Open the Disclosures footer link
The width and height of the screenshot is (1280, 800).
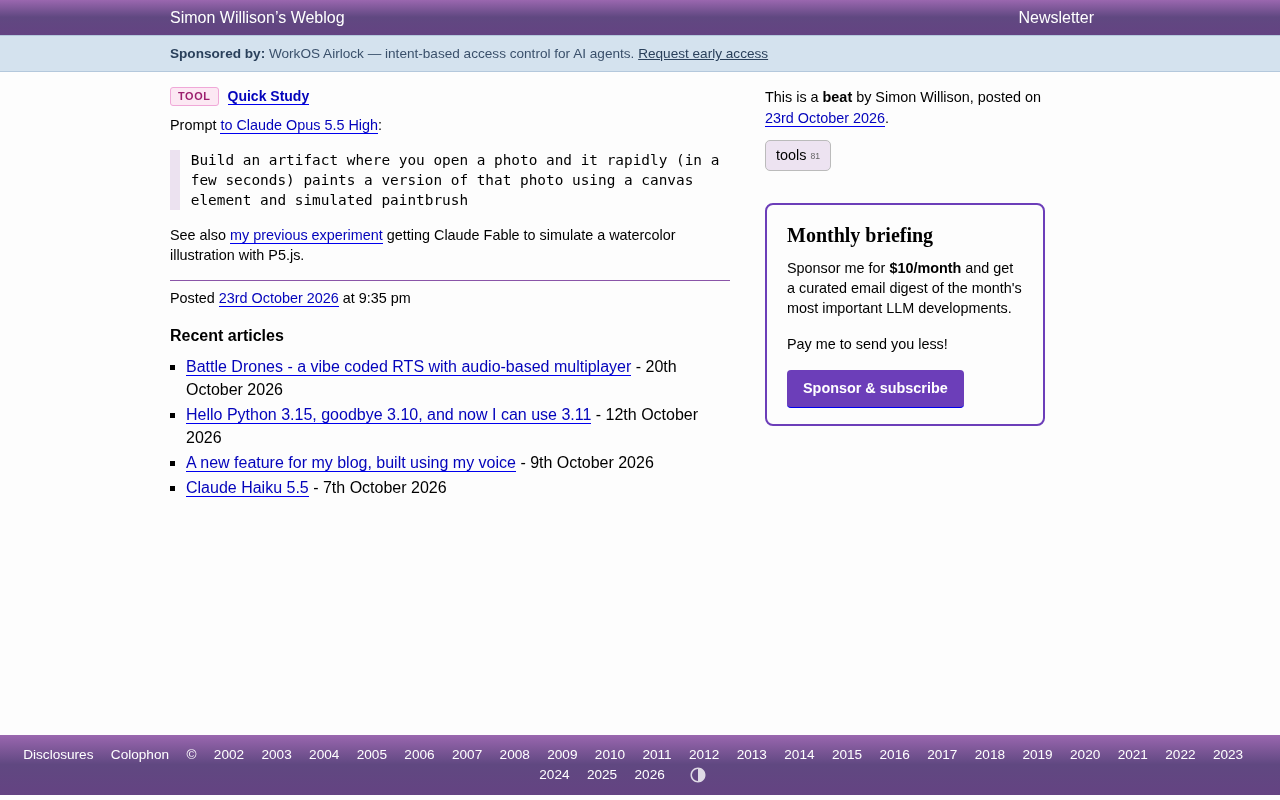(x=58, y=755)
